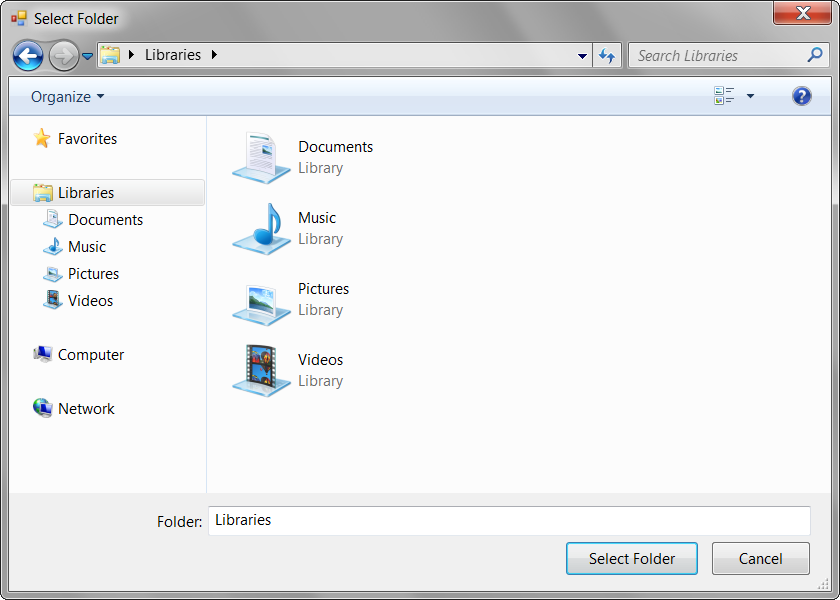This screenshot has height=600, width=840.
Task: Click the change view icon in toolbar
Action: [724, 96]
